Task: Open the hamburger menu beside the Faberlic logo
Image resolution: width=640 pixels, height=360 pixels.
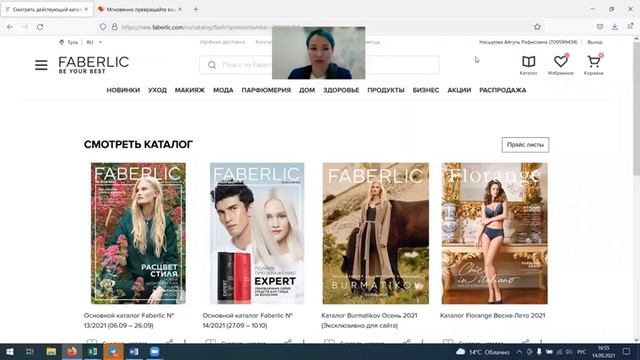Action: coord(41,65)
